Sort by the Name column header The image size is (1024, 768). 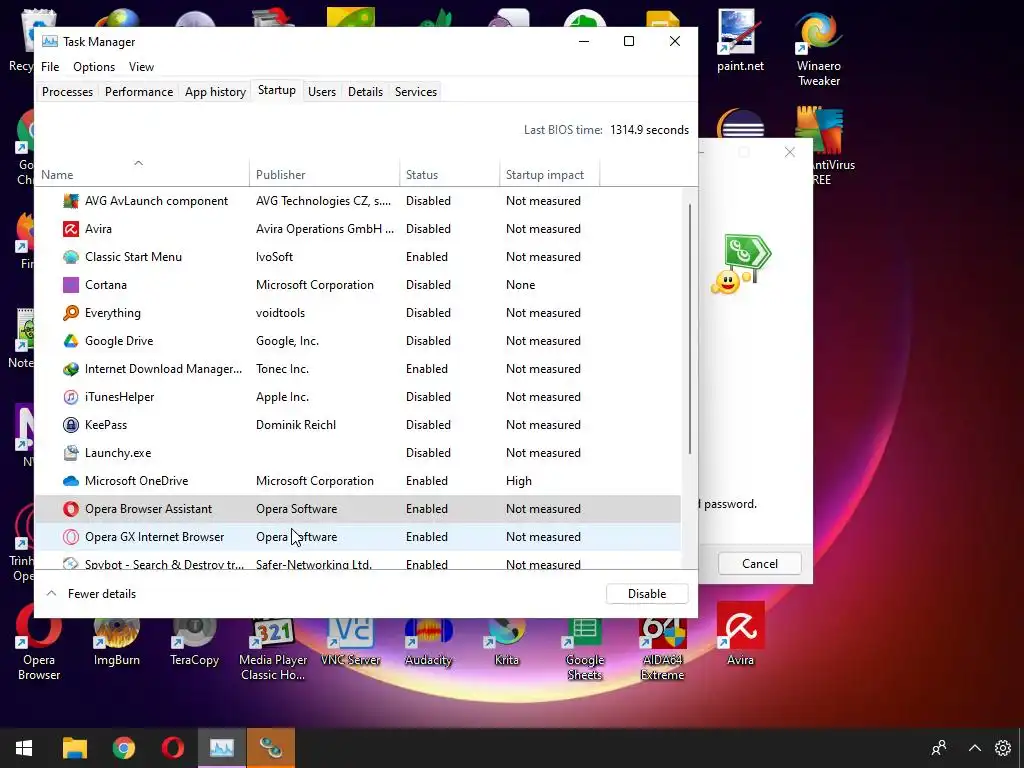point(142,174)
